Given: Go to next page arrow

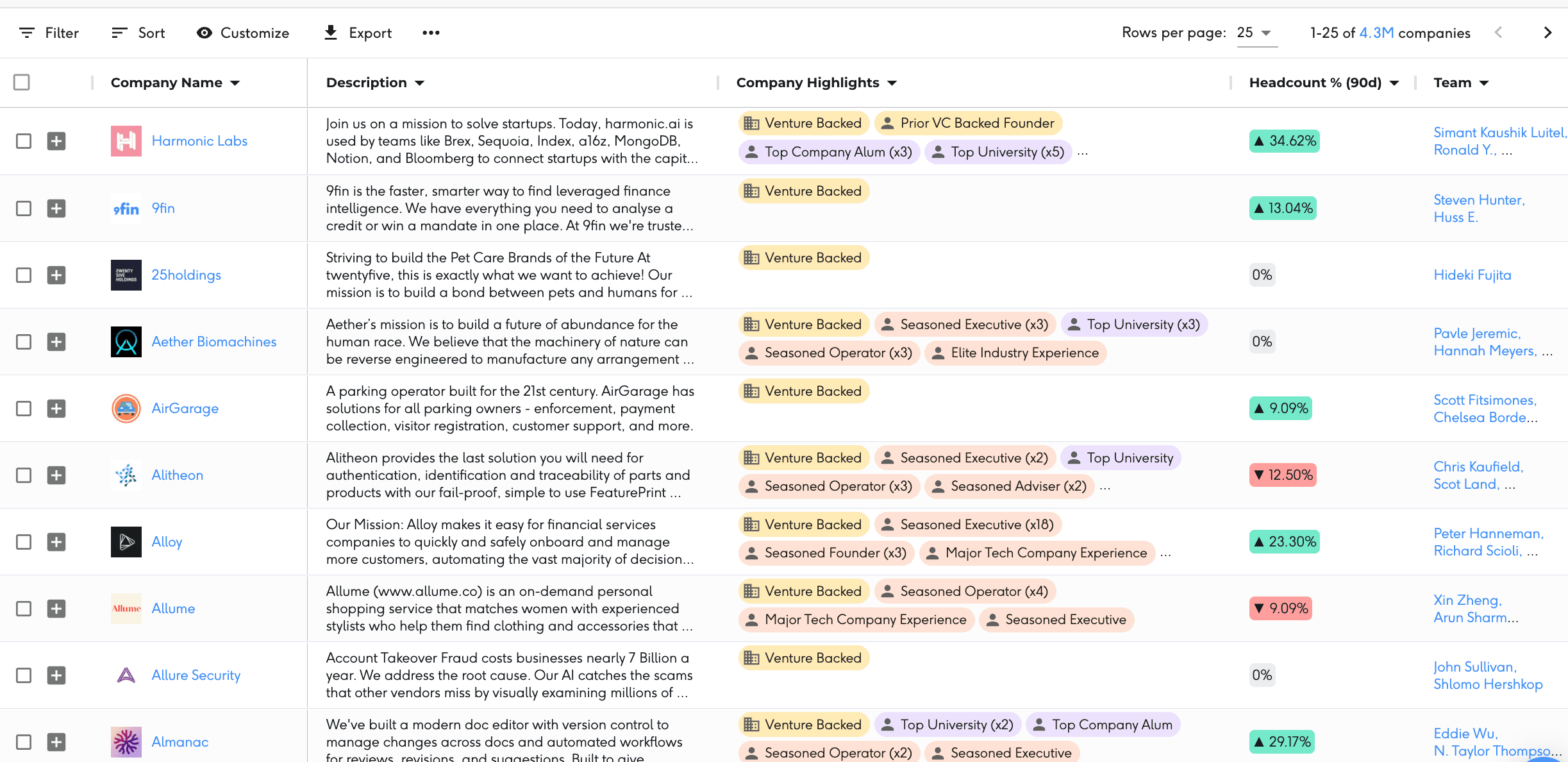Looking at the screenshot, I should pyautogui.click(x=1547, y=33).
